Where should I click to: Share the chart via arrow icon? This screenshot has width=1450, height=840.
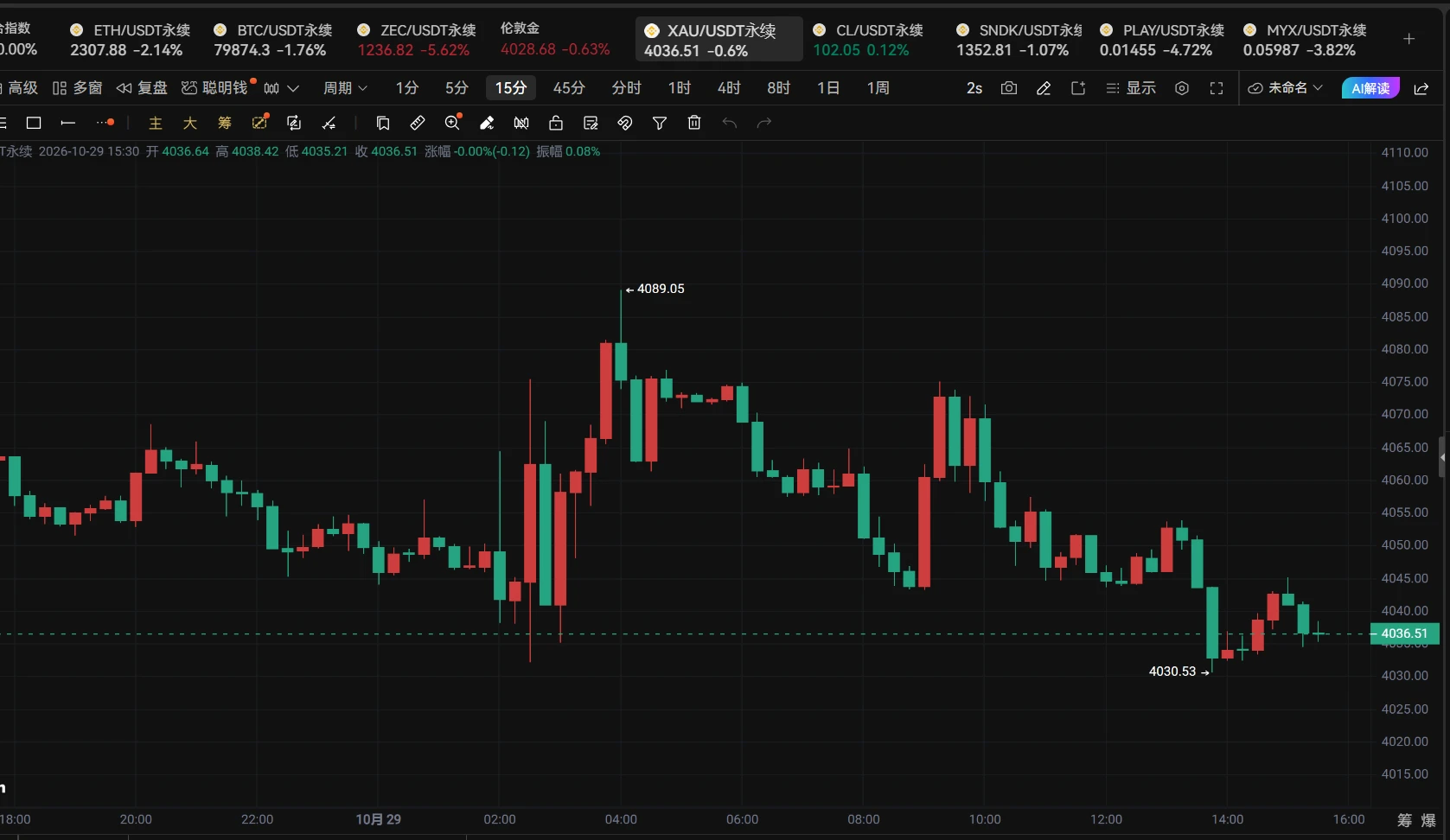click(1421, 88)
